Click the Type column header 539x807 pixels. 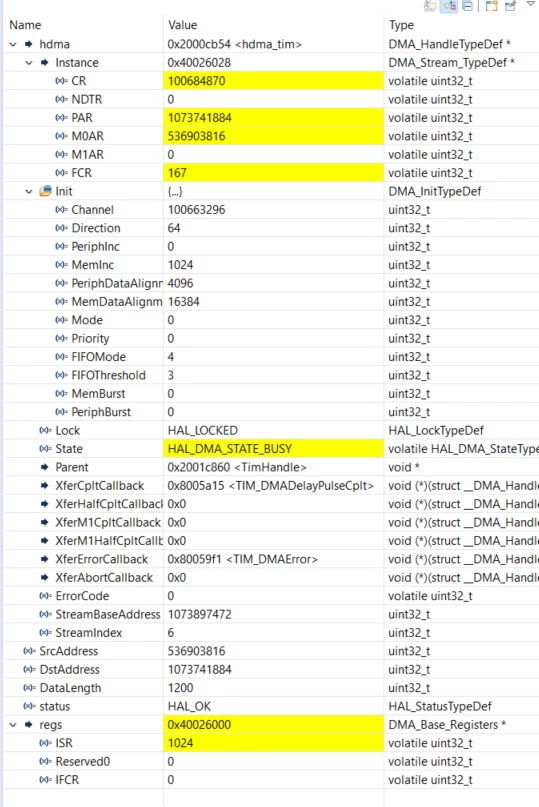(x=402, y=25)
